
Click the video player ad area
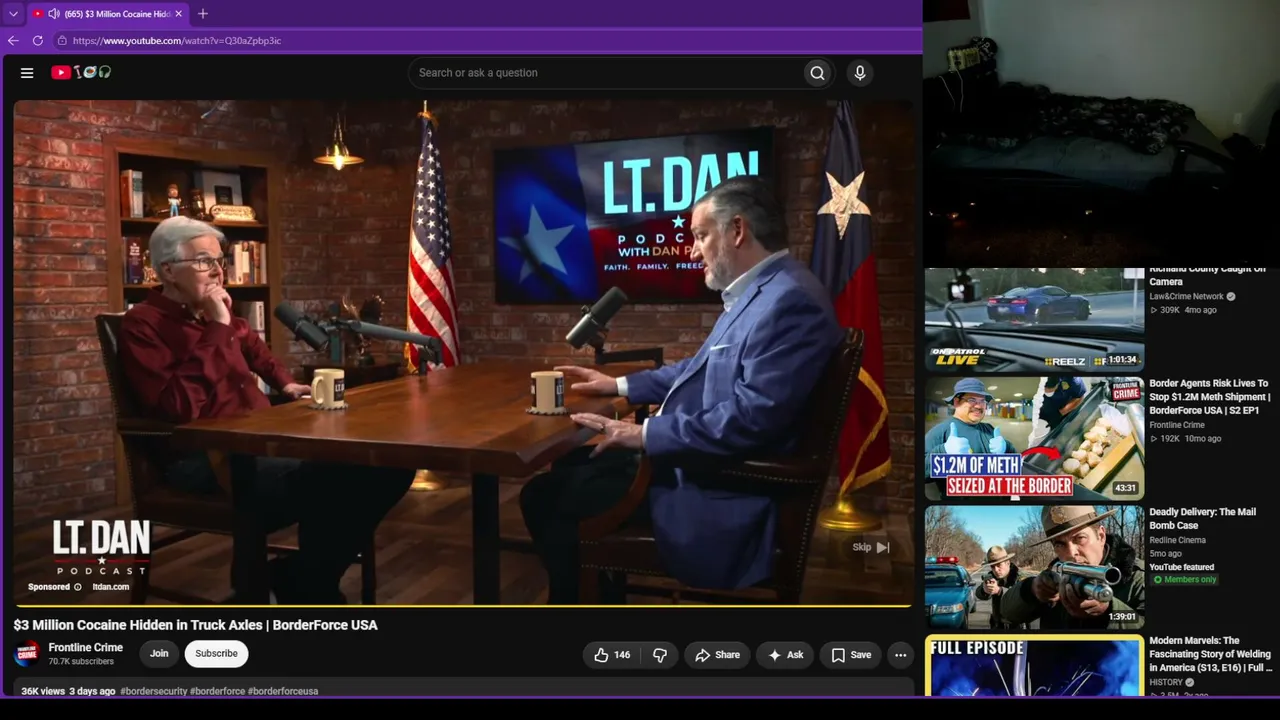(462, 351)
